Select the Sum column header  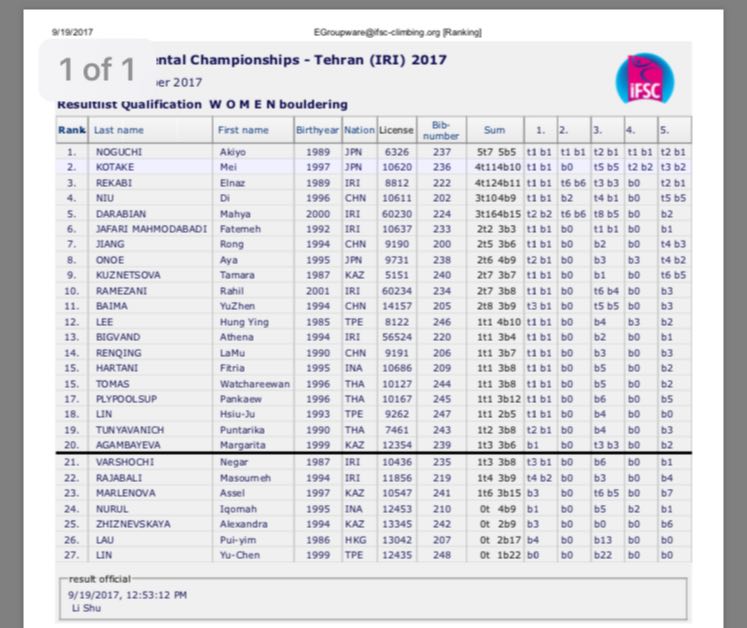coord(494,130)
